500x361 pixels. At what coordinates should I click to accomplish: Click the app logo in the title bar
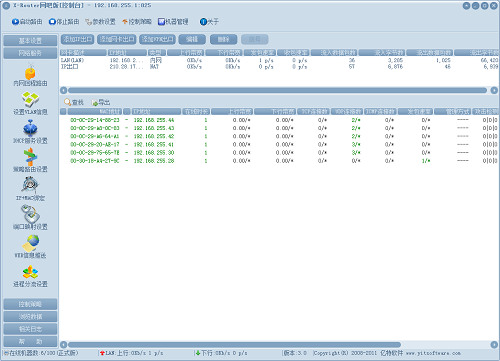(x=6, y=5)
